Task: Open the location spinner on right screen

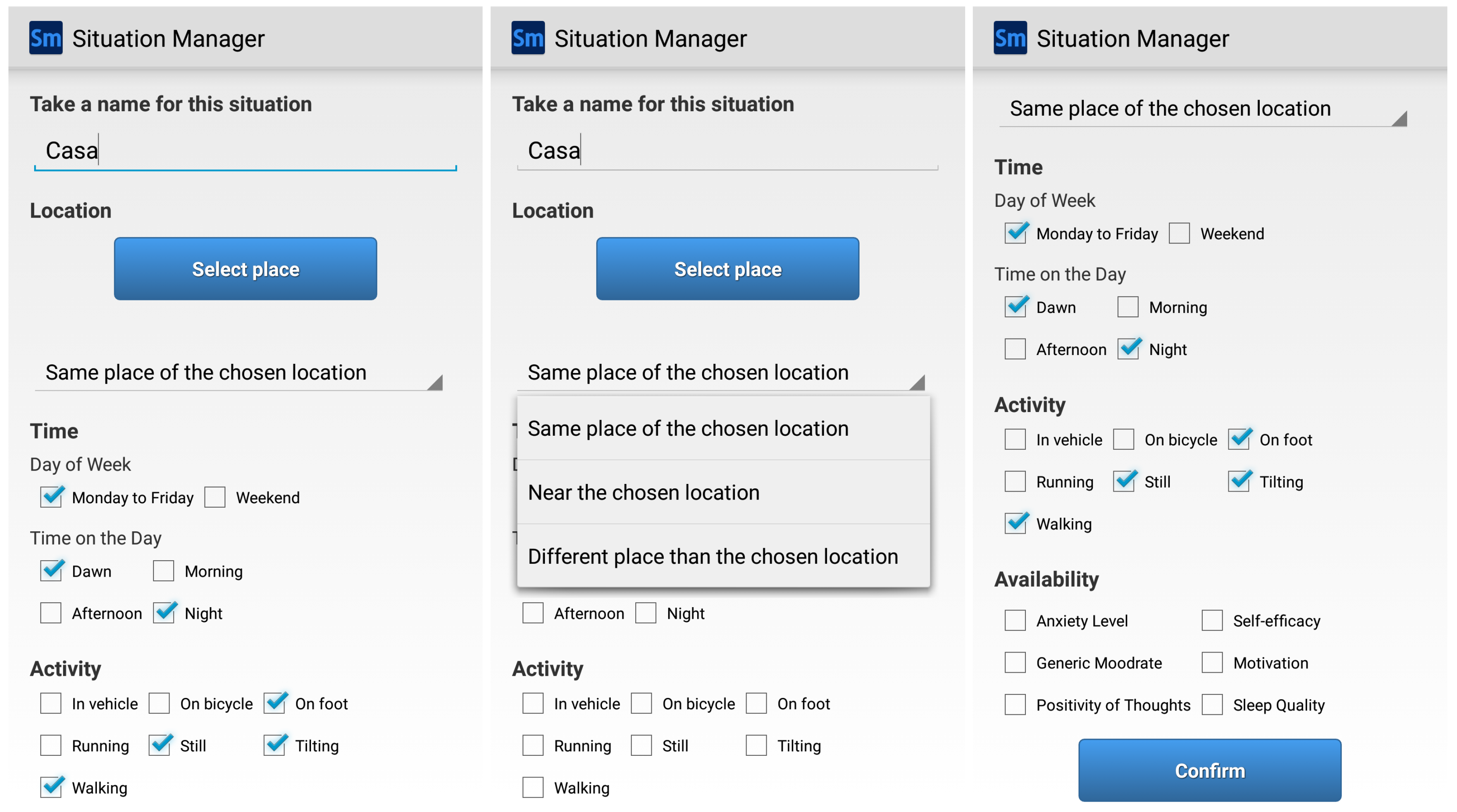Action: point(1202,108)
